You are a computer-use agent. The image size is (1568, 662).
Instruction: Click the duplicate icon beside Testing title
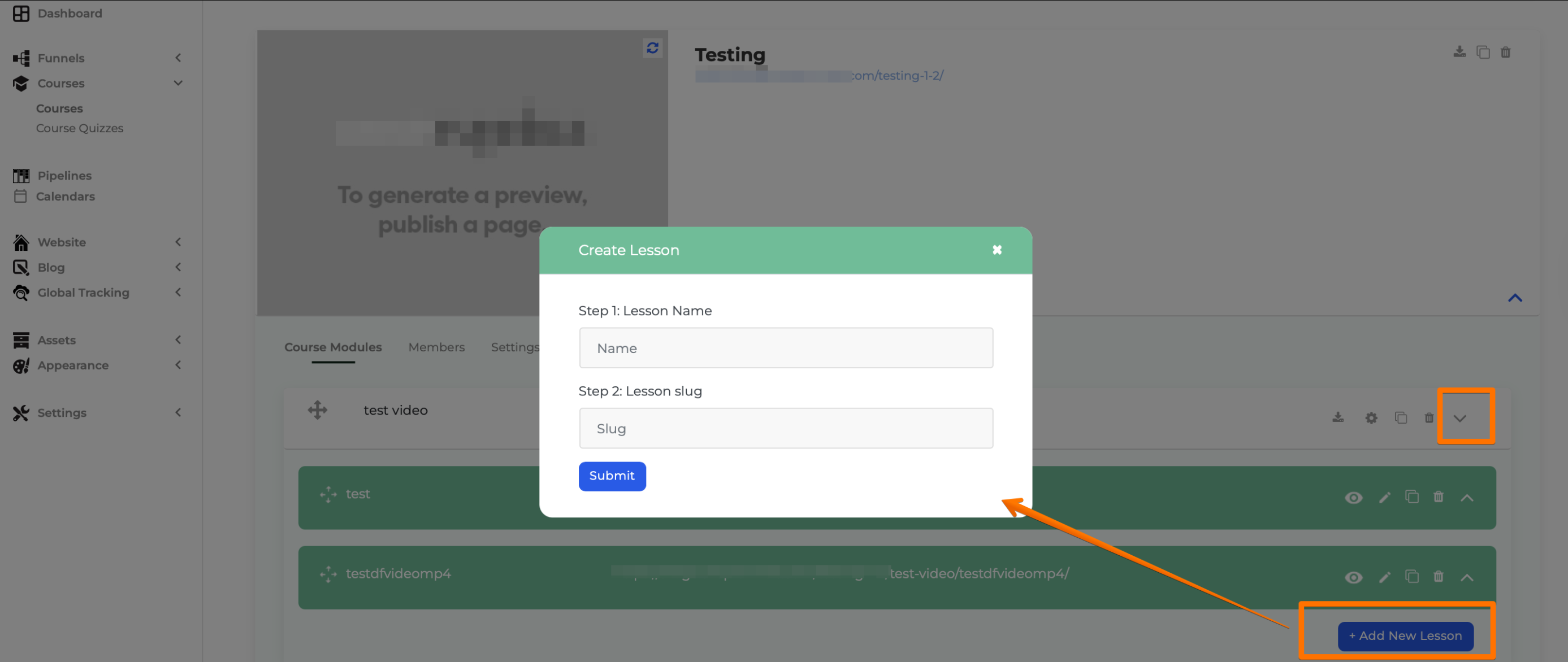[x=1483, y=53]
